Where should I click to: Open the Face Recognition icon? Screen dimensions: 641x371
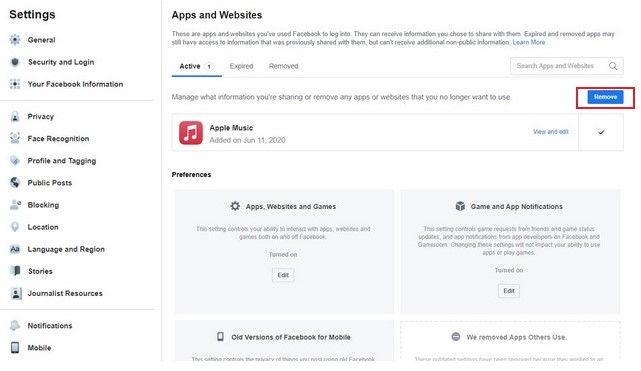(15, 139)
